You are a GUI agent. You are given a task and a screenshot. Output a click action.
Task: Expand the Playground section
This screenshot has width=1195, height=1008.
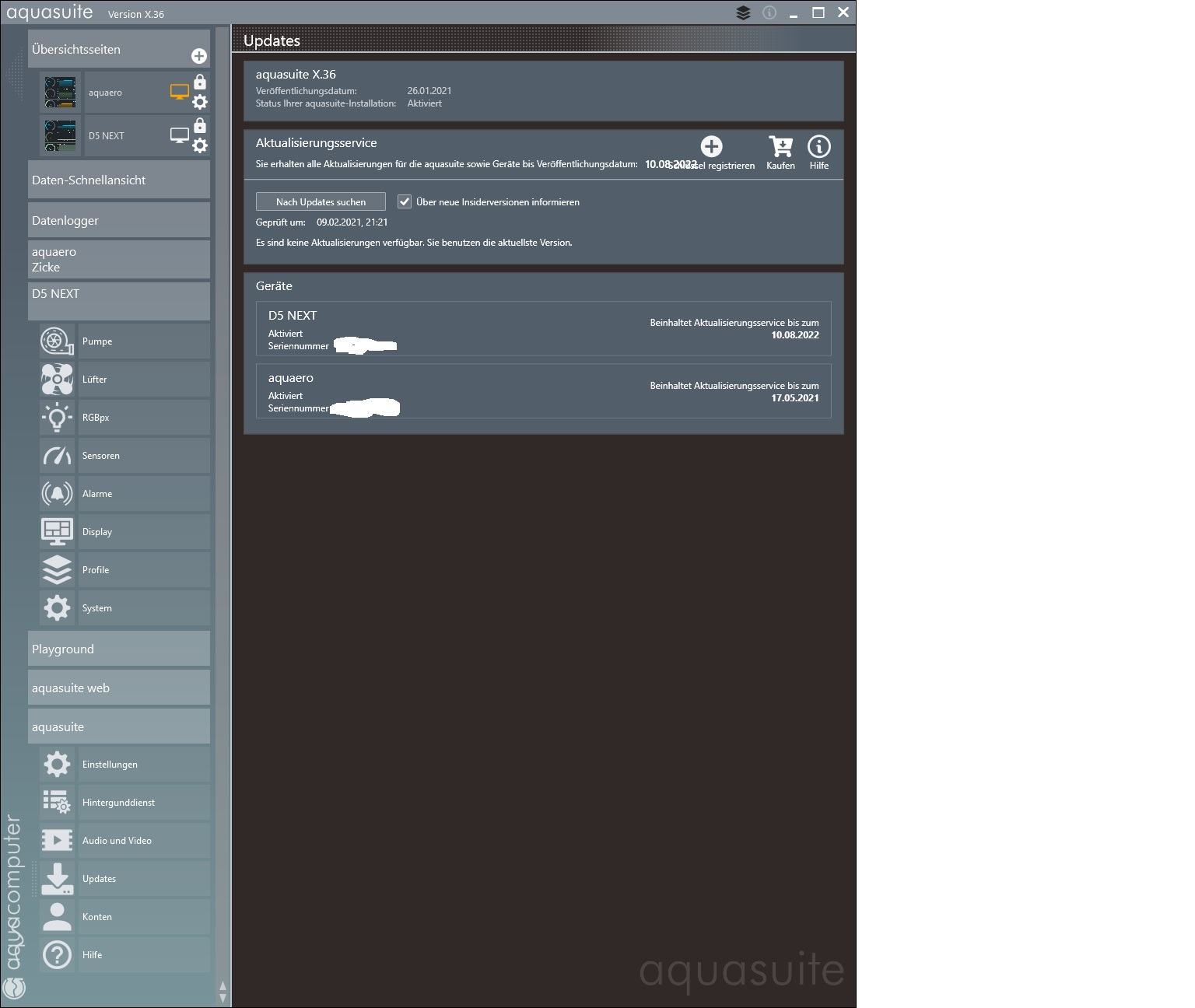(119, 649)
